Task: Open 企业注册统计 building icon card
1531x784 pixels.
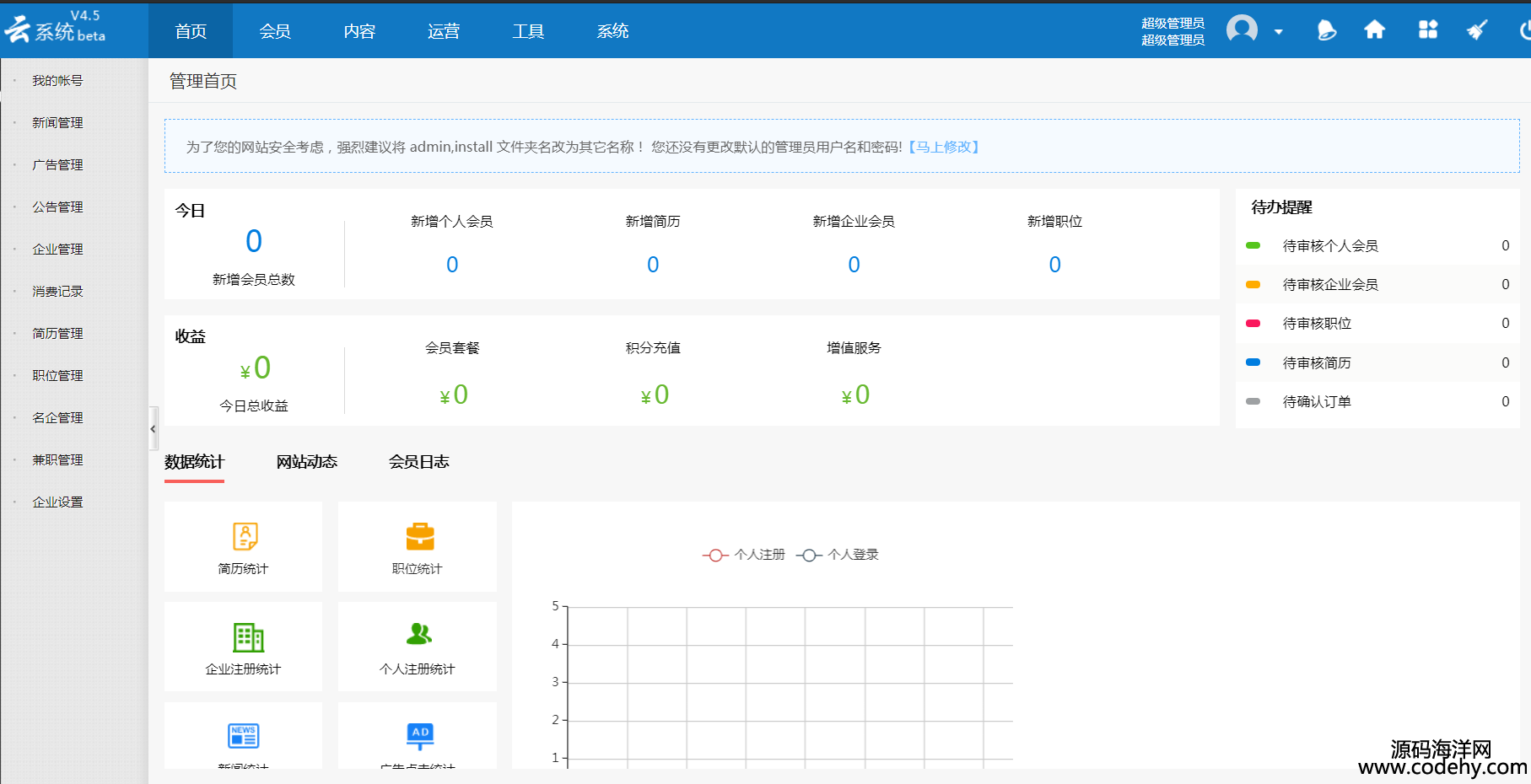Action: (x=244, y=647)
